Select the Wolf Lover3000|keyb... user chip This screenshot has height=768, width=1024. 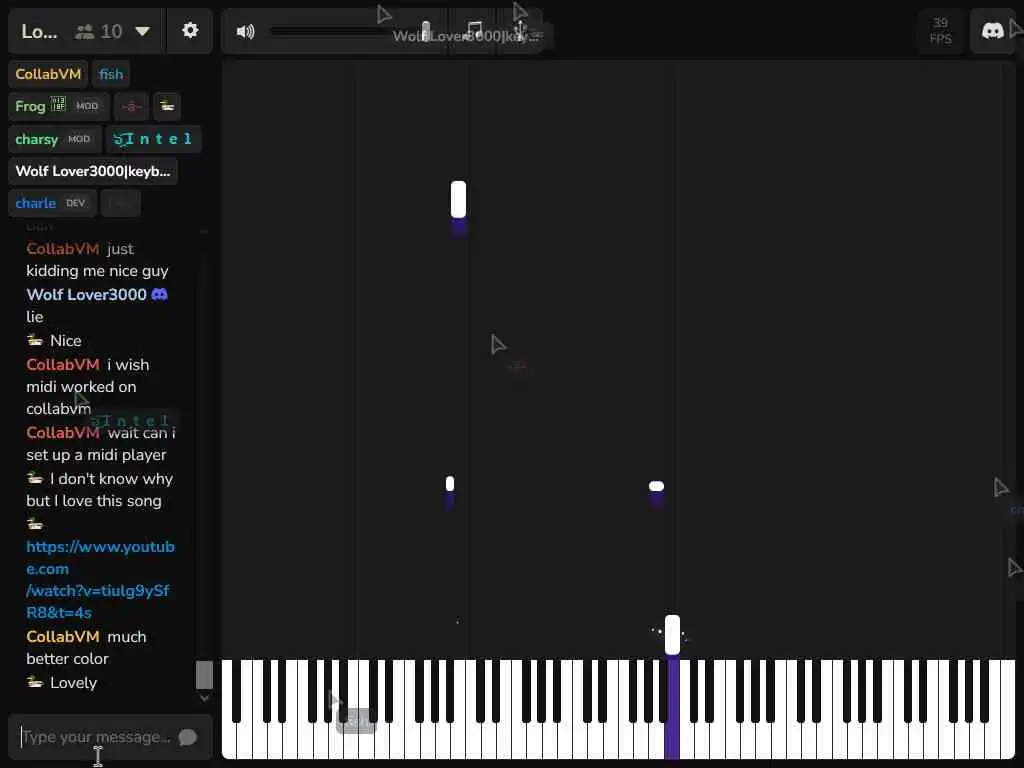pyautogui.click(x=93, y=171)
